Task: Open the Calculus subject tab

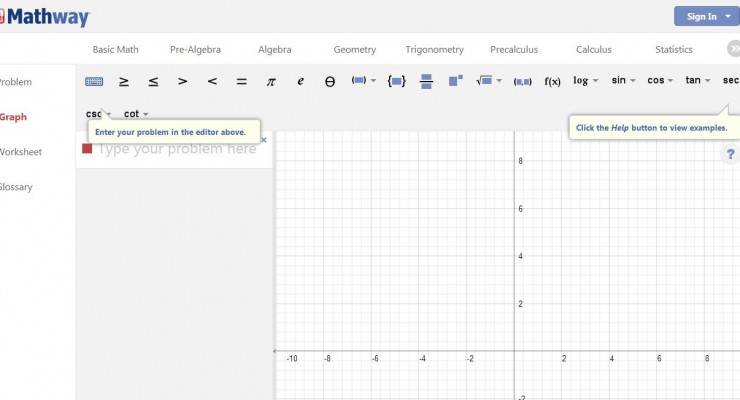Action: click(594, 49)
